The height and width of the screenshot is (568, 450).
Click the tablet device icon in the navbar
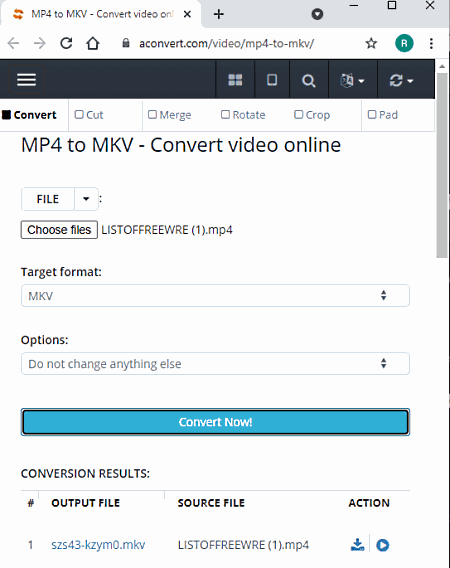click(x=272, y=80)
